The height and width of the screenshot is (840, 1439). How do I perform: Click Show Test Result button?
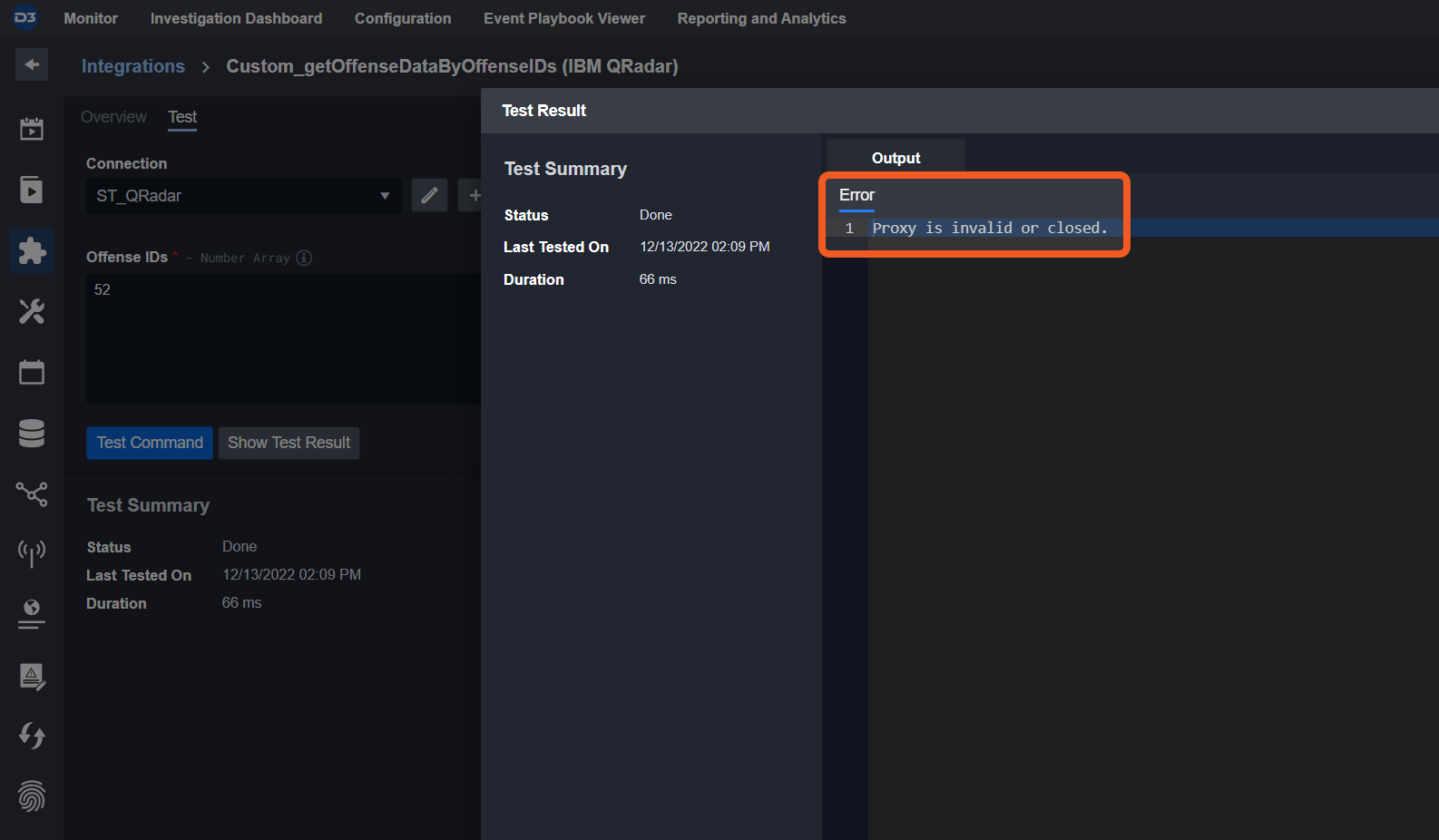coord(289,443)
